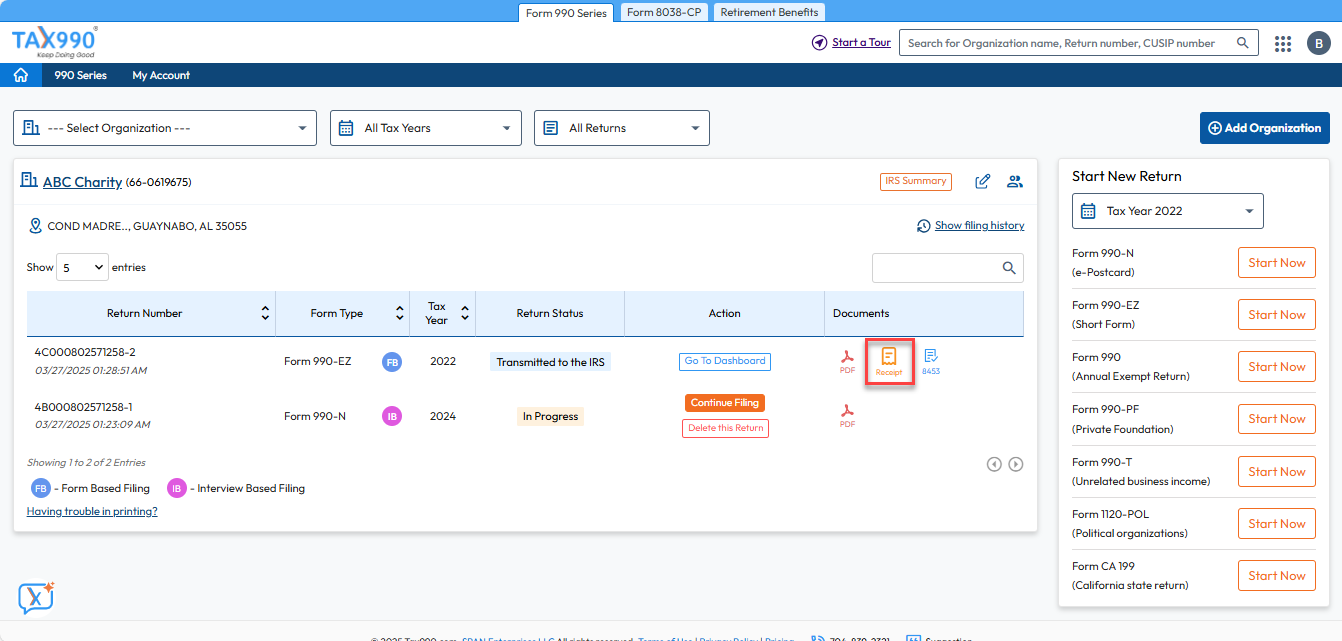Viewport: 1342px width, 641px height.
Task: Go to next page of entries
Action: tap(1016, 464)
